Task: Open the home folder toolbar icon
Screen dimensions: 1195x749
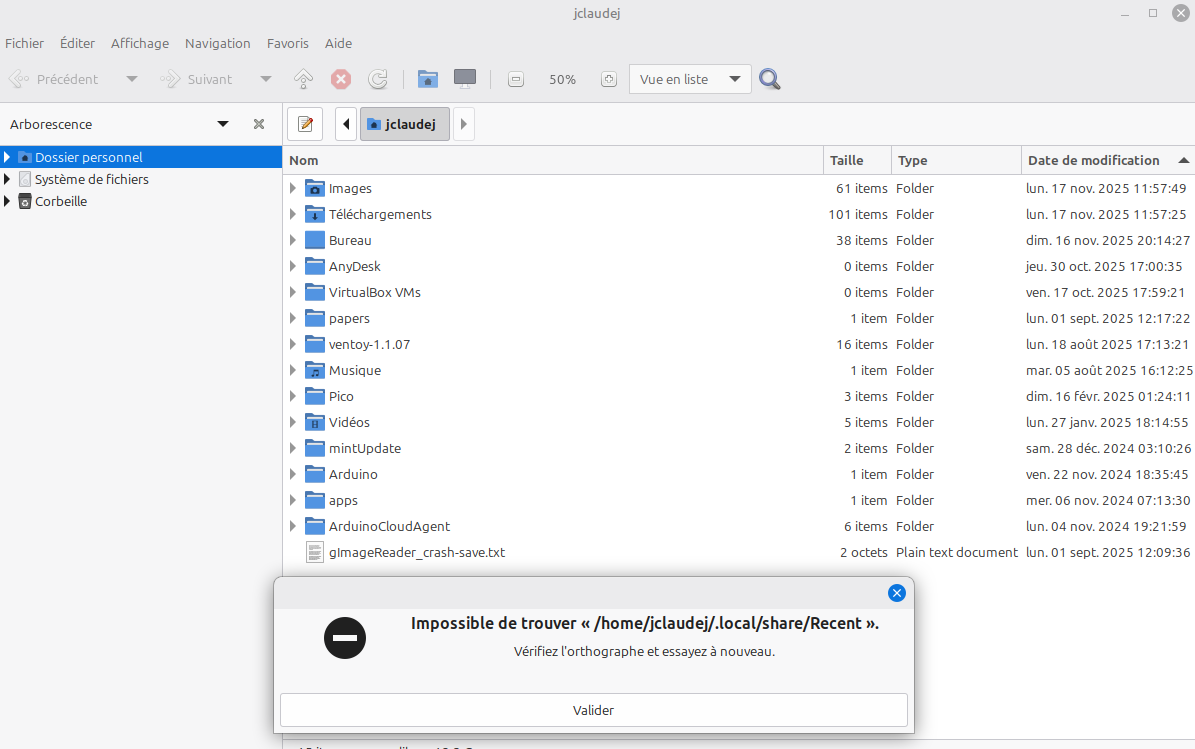Action: (x=428, y=79)
